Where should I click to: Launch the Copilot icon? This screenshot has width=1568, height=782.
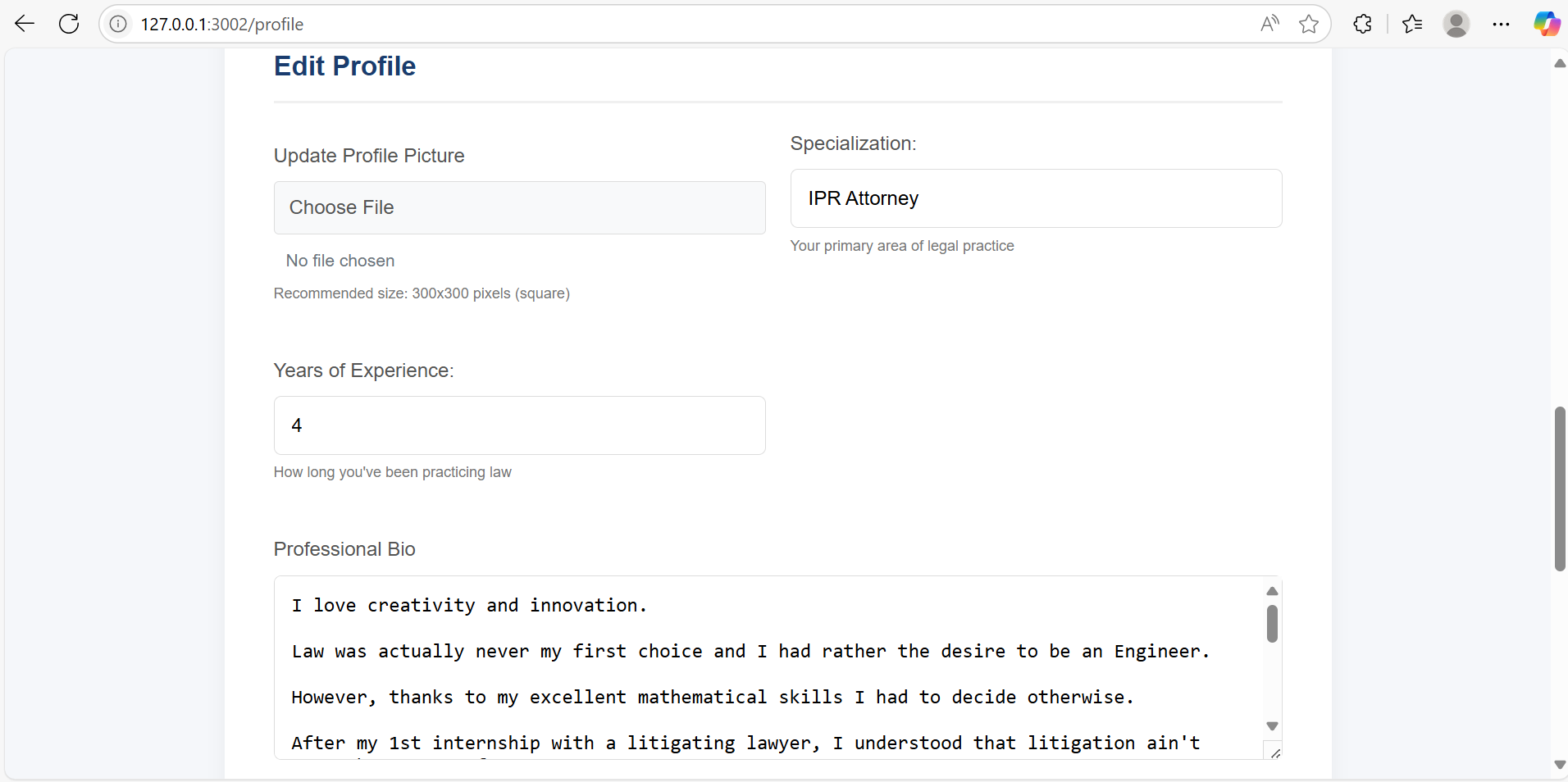[1547, 24]
